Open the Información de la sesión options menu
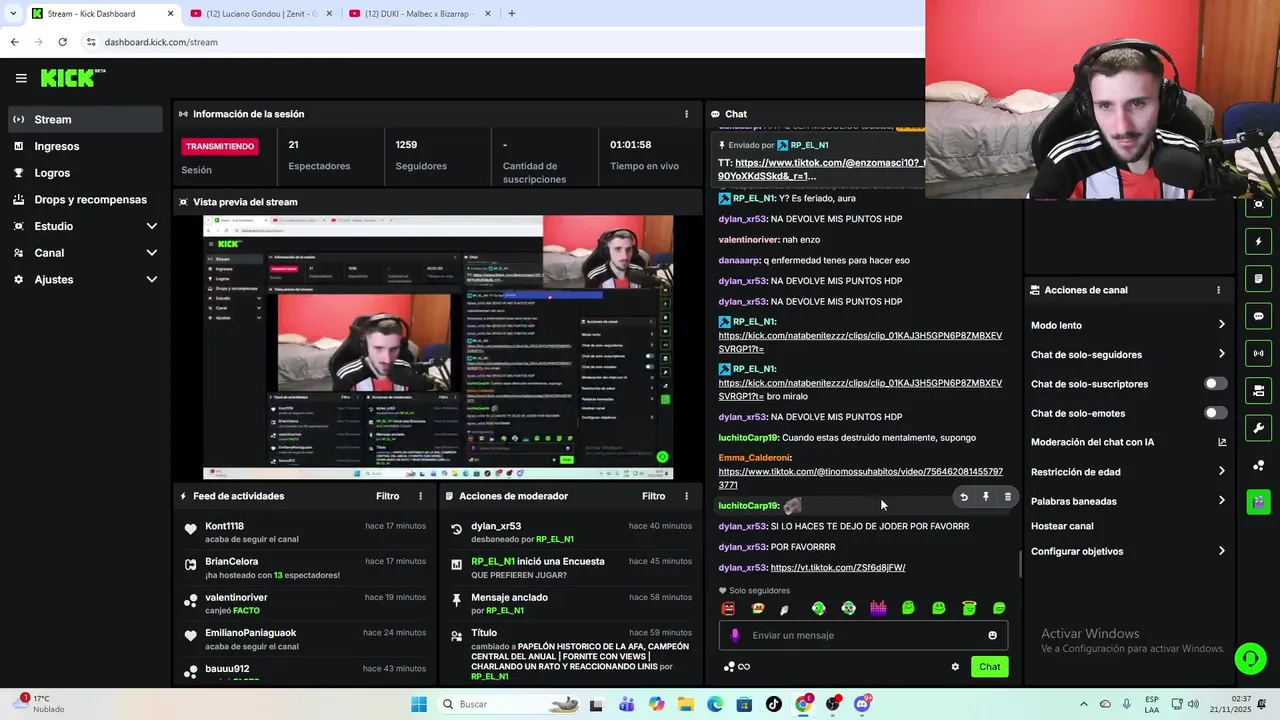The image size is (1280, 720). click(686, 114)
